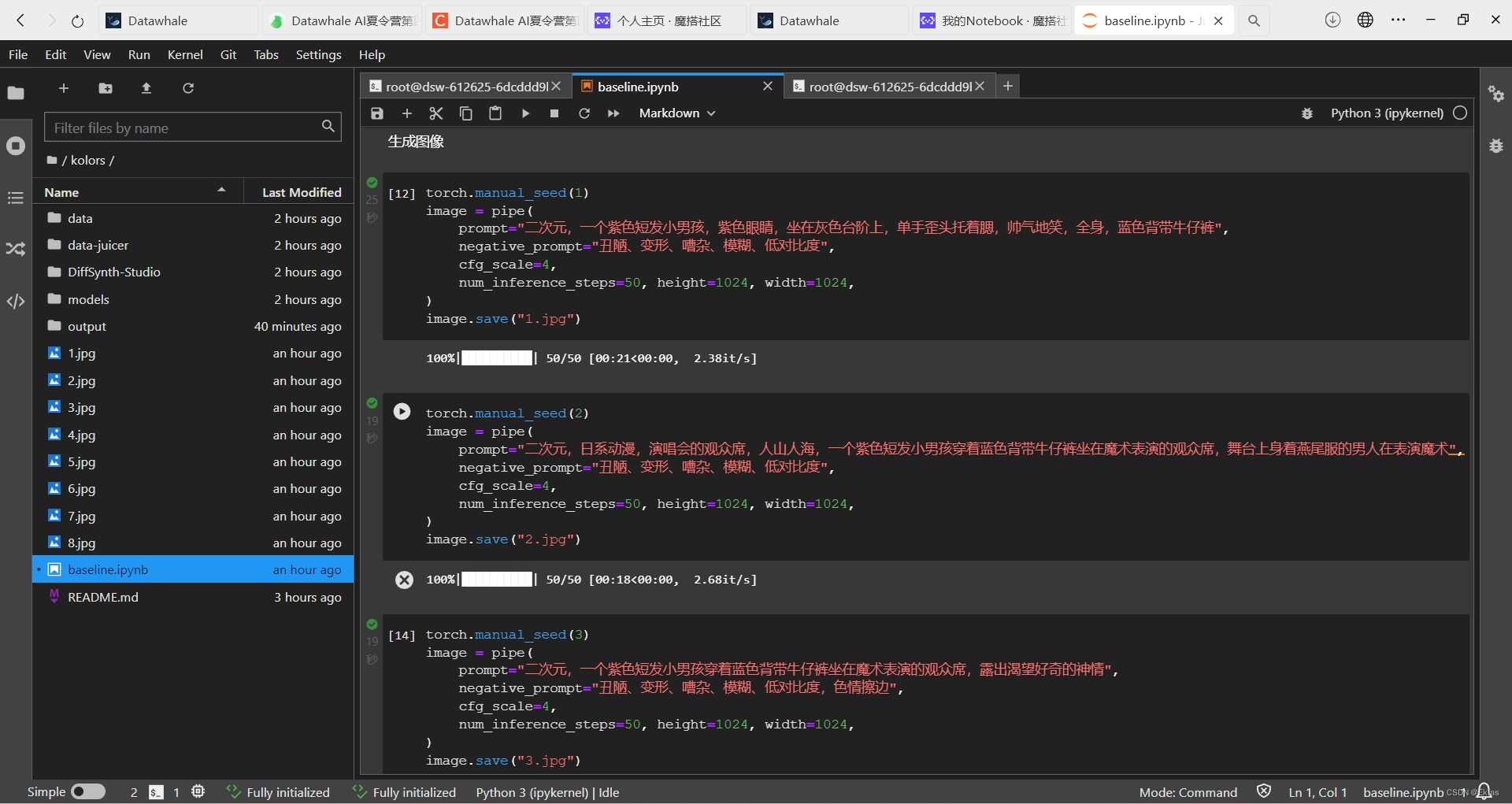
Task: Select the 5.jpg image file
Action: point(193,461)
